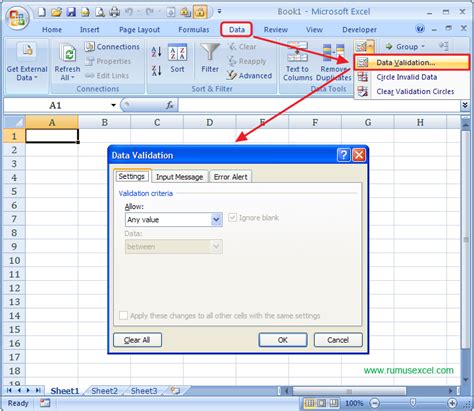The height and width of the screenshot is (411, 474).
Task: Click the Cancel button
Action: point(338,340)
